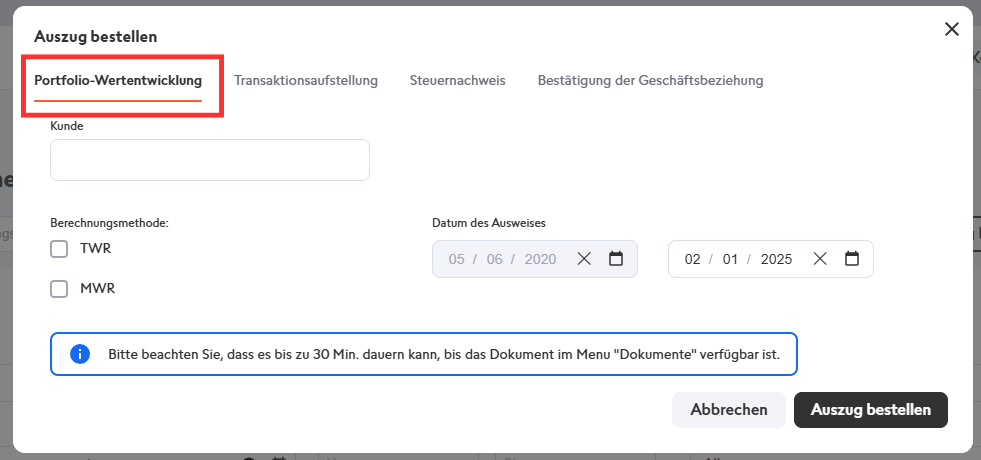
Task: Click the Auszug bestellen button
Action: click(x=871, y=410)
